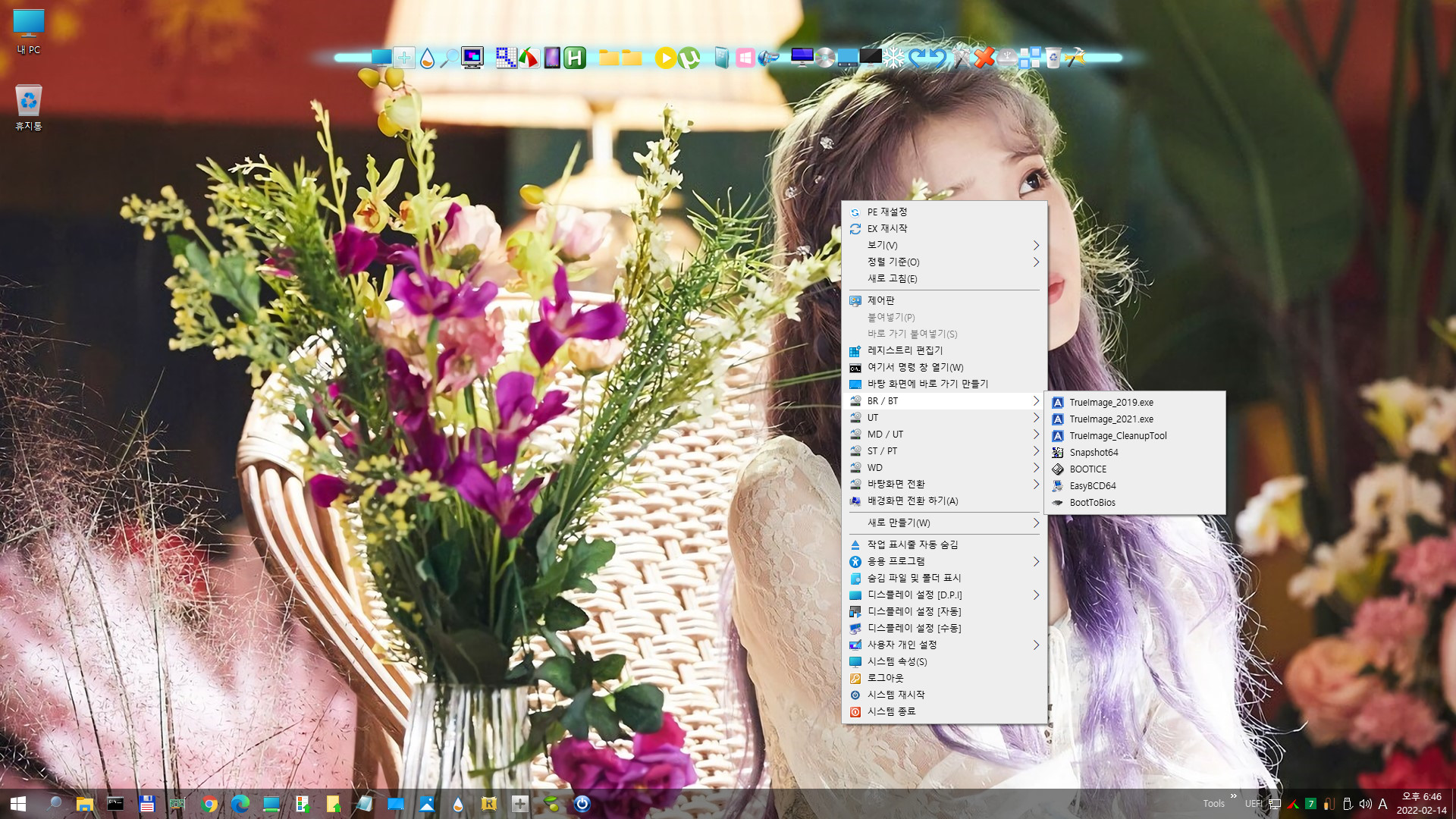Expand the 바탕화면 전환 submenu
Screen dimensions: 1456x819
click(x=944, y=484)
